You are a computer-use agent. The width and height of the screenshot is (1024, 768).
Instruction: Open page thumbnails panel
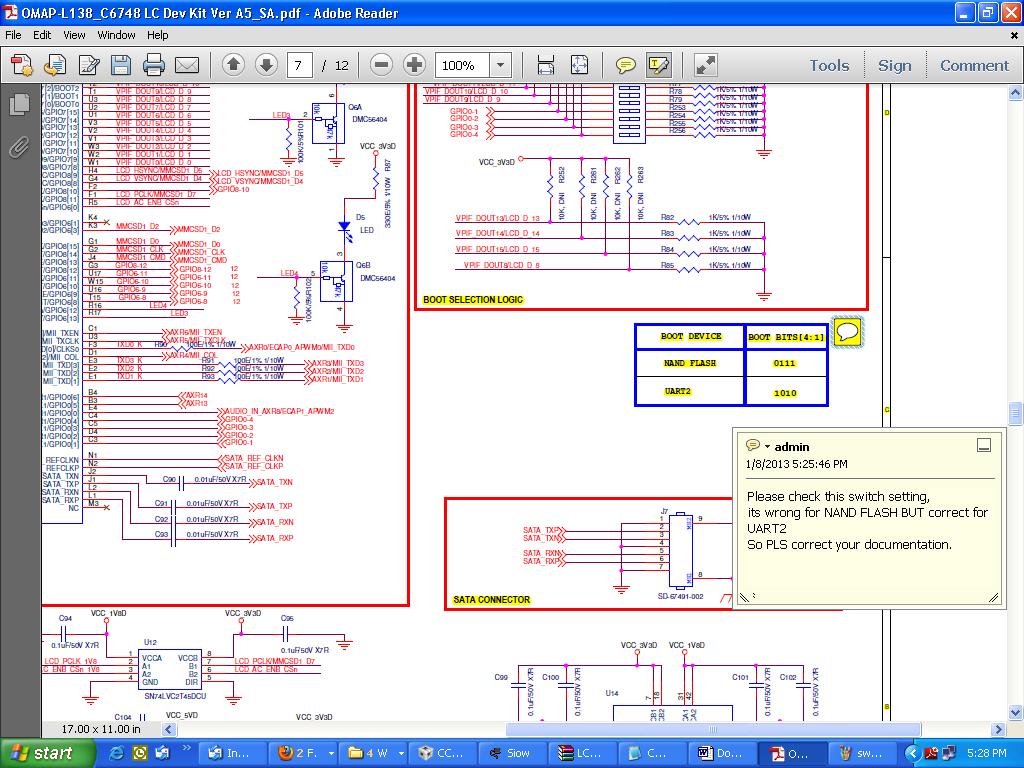point(20,104)
